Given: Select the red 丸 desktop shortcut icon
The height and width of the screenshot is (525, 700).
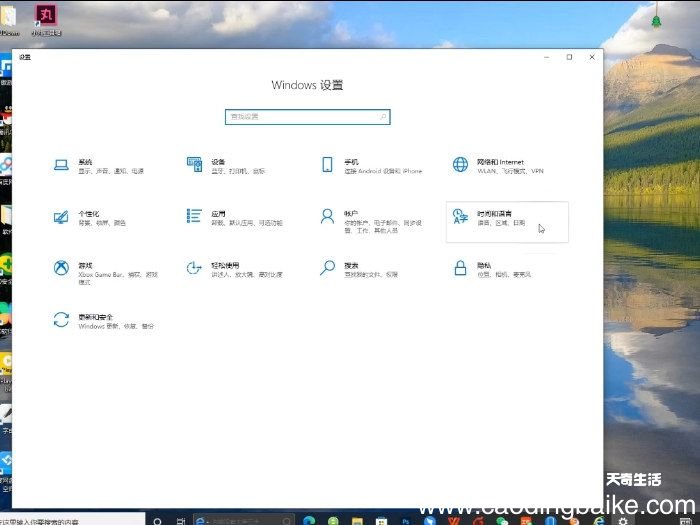Looking at the screenshot, I should tap(46, 20).
